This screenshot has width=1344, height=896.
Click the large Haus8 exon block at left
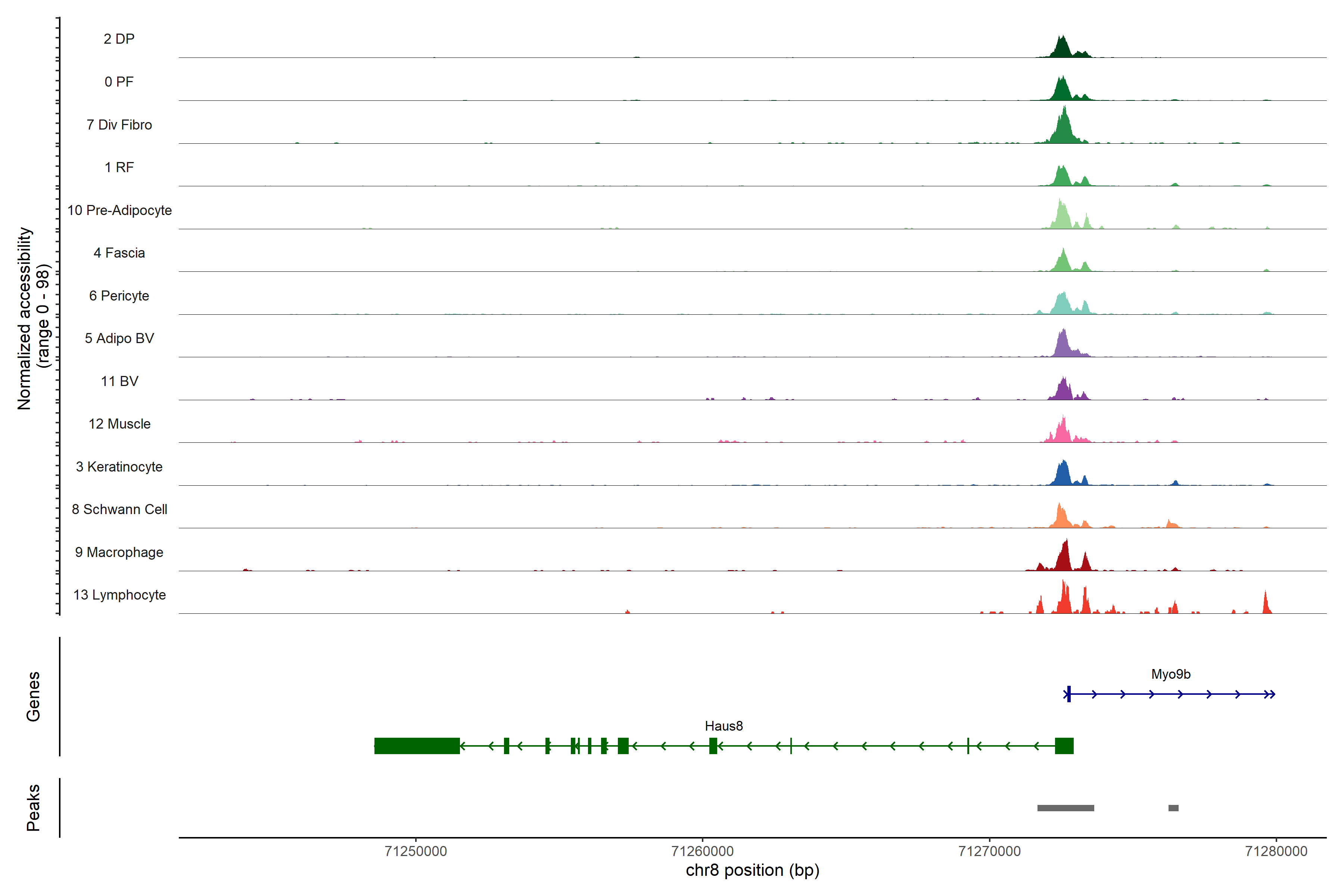[x=417, y=746]
